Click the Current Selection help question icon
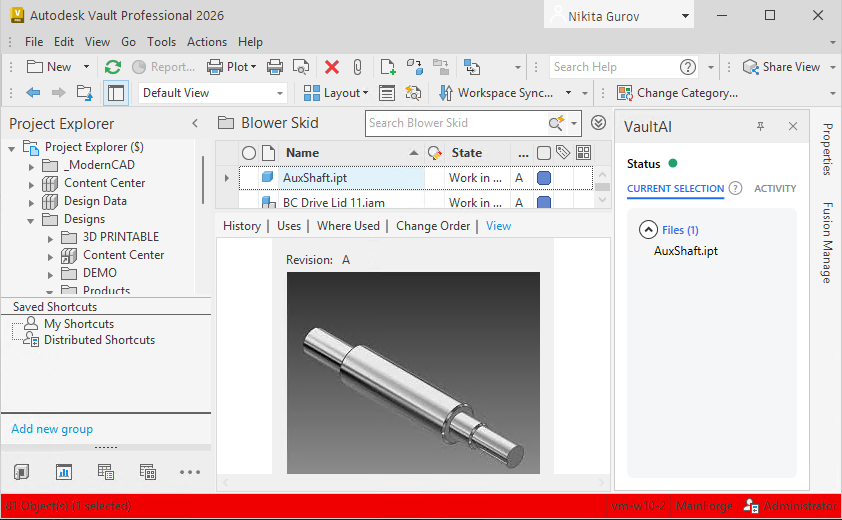The image size is (842, 520). click(x=735, y=189)
